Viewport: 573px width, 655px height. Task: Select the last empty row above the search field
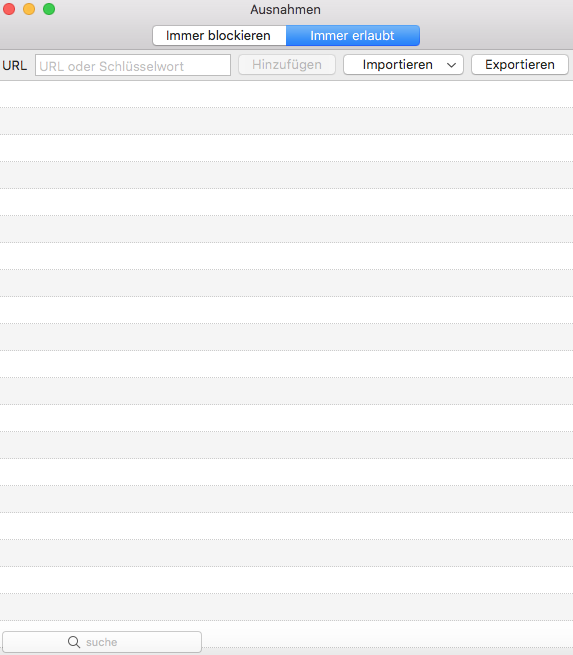coord(286,607)
